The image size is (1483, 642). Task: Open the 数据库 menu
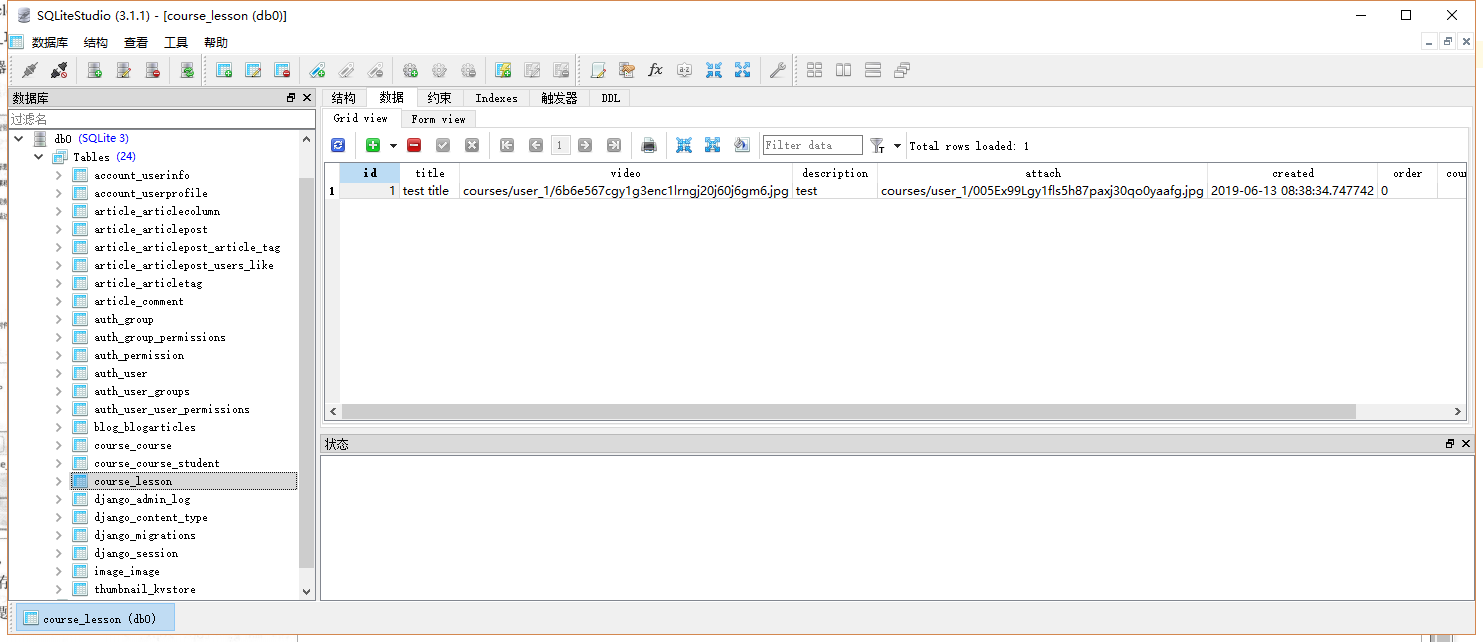50,42
